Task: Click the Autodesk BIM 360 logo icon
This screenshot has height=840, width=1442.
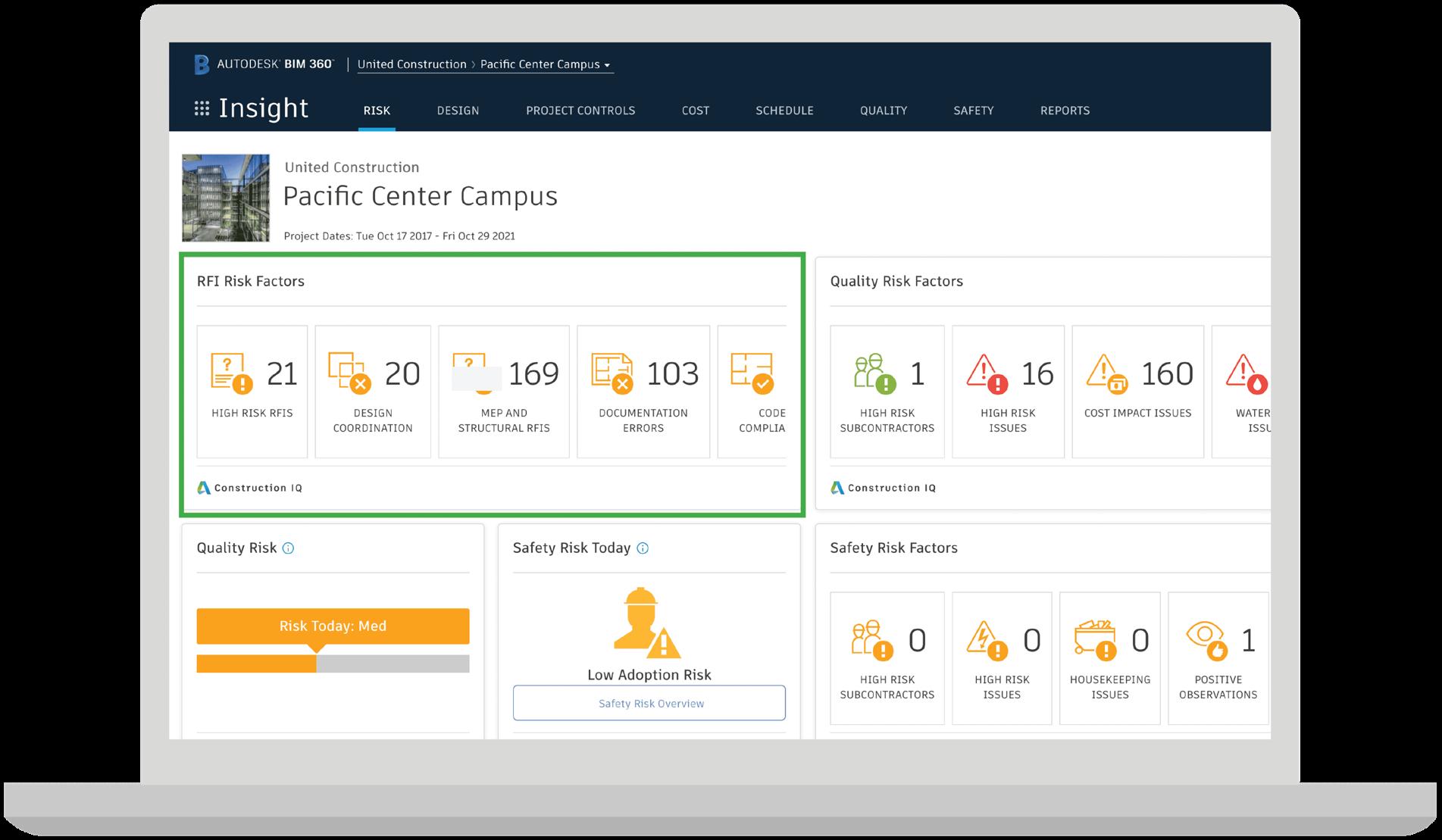Action: 202,64
